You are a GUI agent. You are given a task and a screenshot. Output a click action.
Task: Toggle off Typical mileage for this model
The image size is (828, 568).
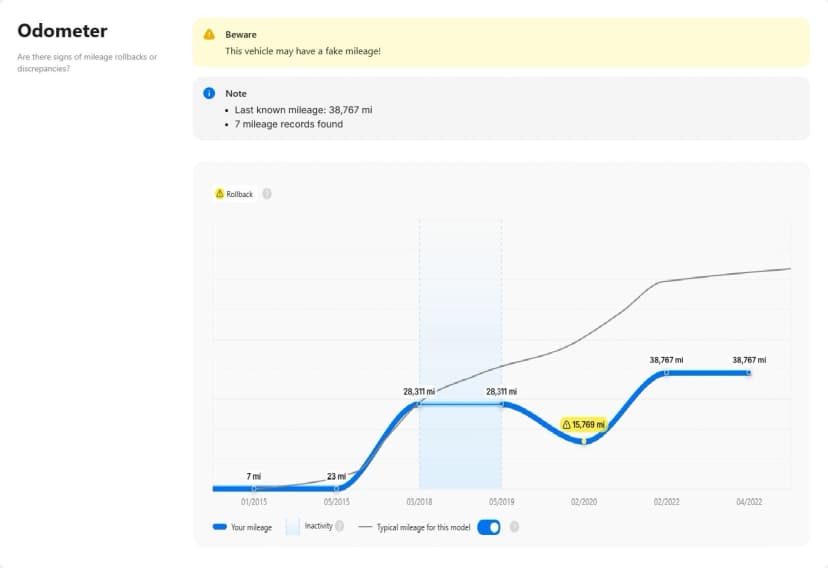click(489, 527)
